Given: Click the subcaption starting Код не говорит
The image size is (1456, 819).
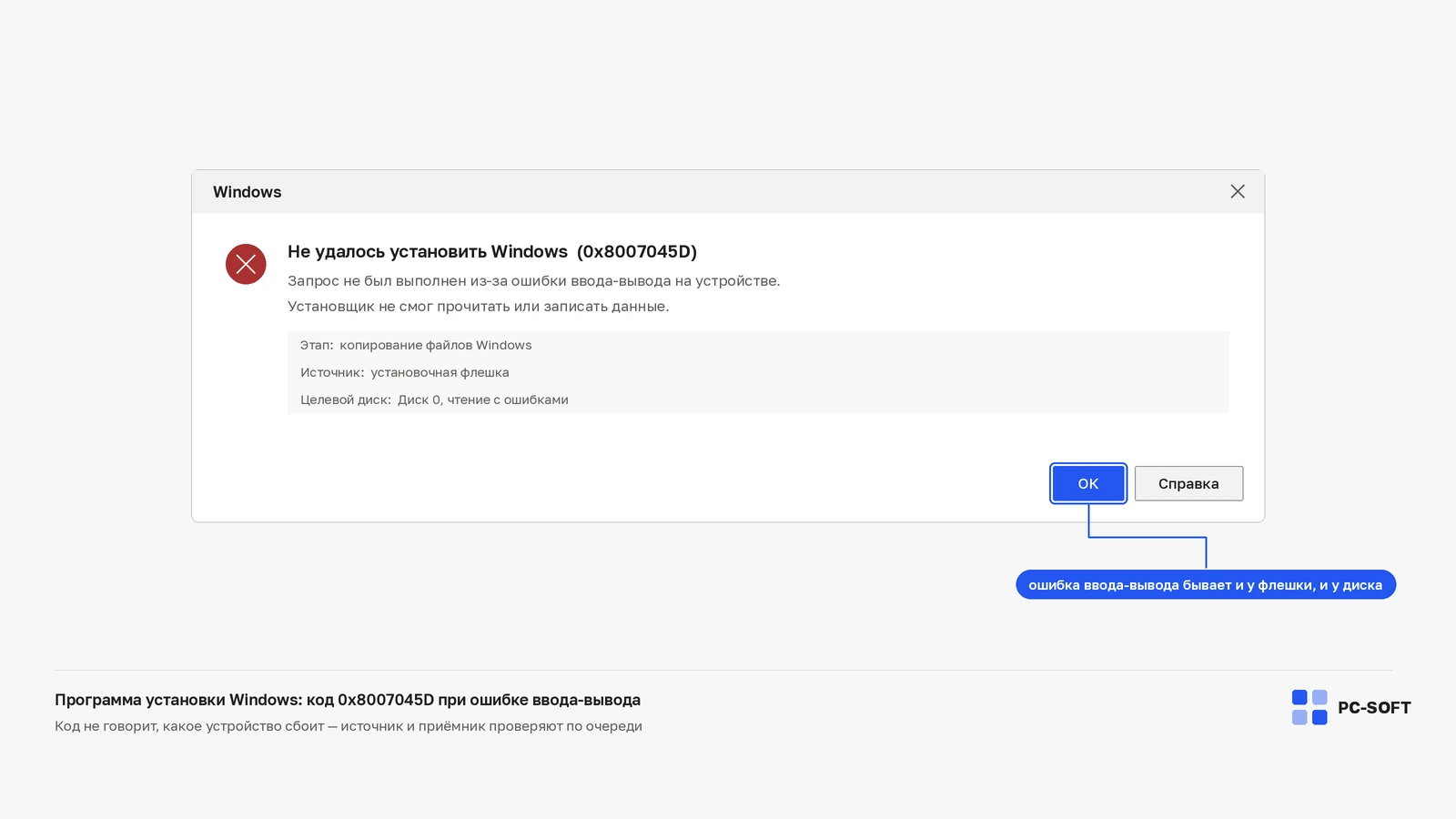Looking at the screenshot, I should 349,726.
